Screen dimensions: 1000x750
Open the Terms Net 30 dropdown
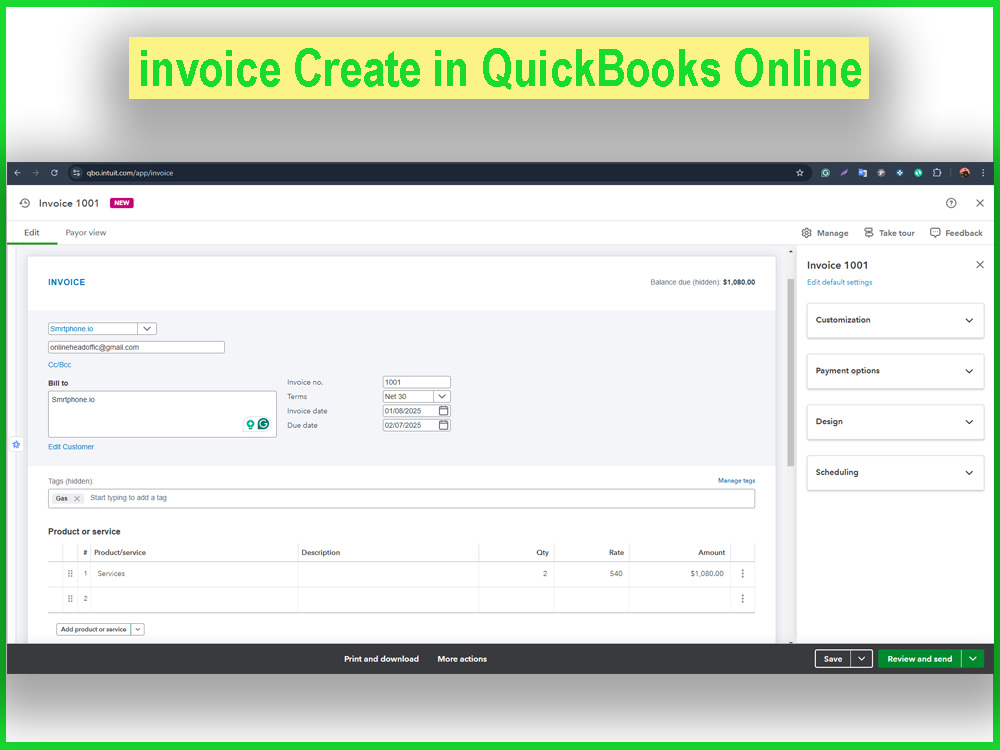[442, 396]
